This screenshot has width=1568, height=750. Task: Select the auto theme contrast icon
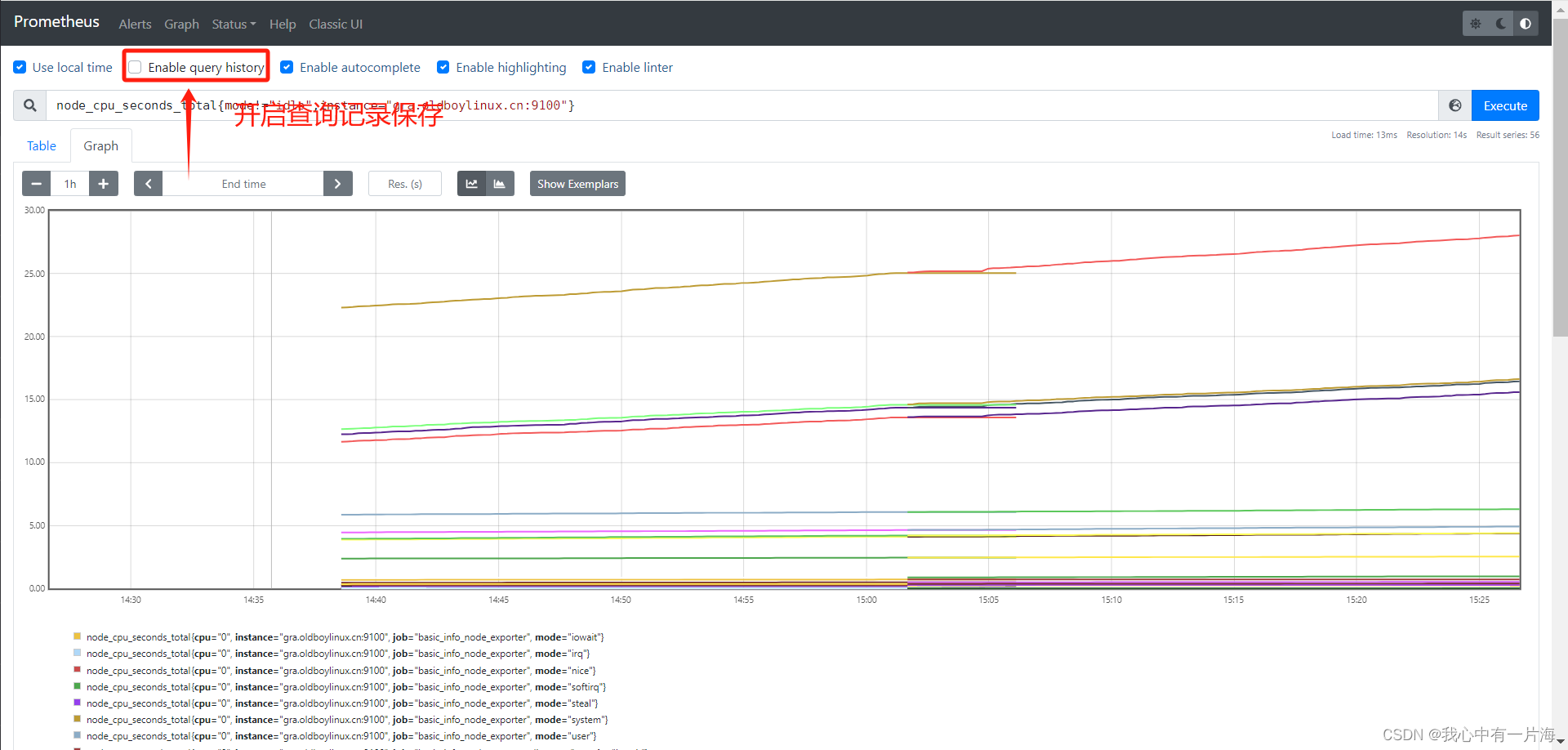point(1526,24)
